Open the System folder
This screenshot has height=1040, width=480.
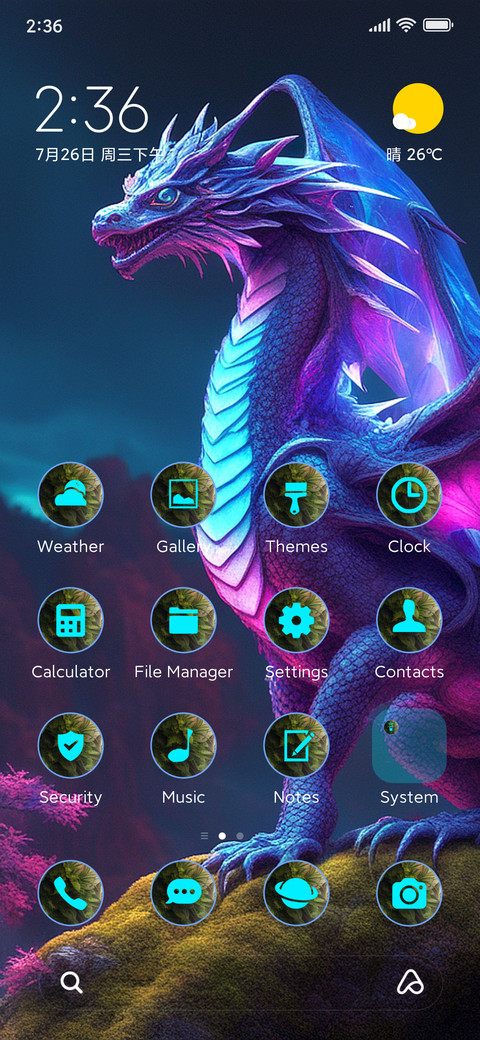coord(409,746)
